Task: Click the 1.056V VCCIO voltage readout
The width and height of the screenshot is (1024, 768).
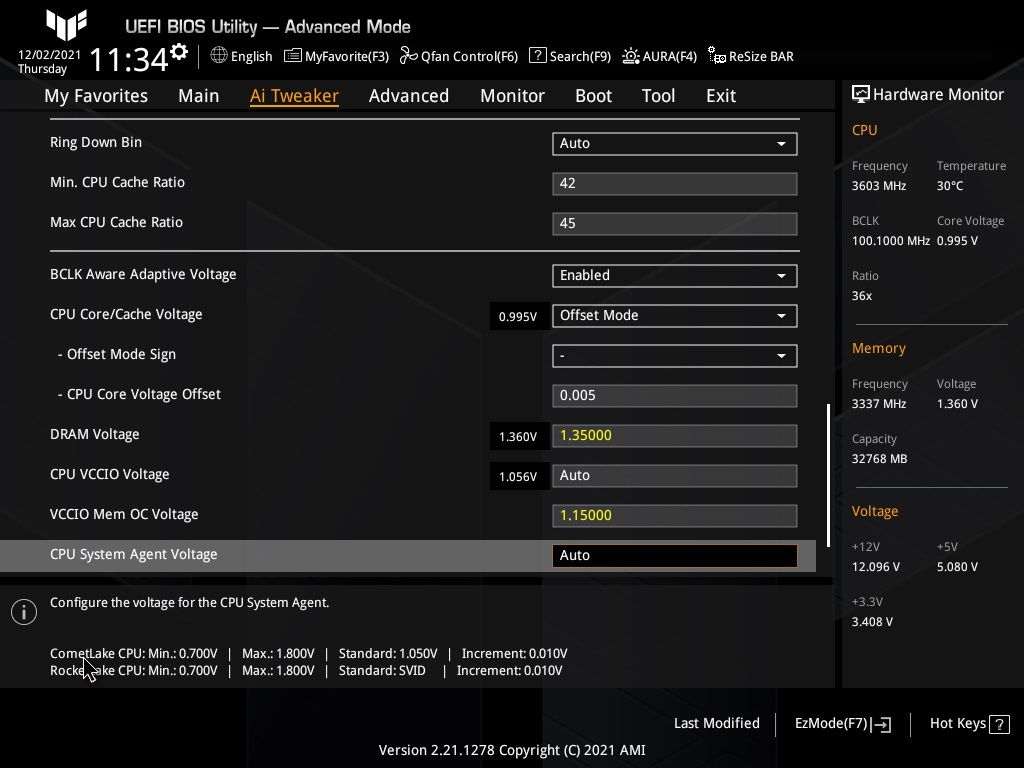Action: click(518, 477)
